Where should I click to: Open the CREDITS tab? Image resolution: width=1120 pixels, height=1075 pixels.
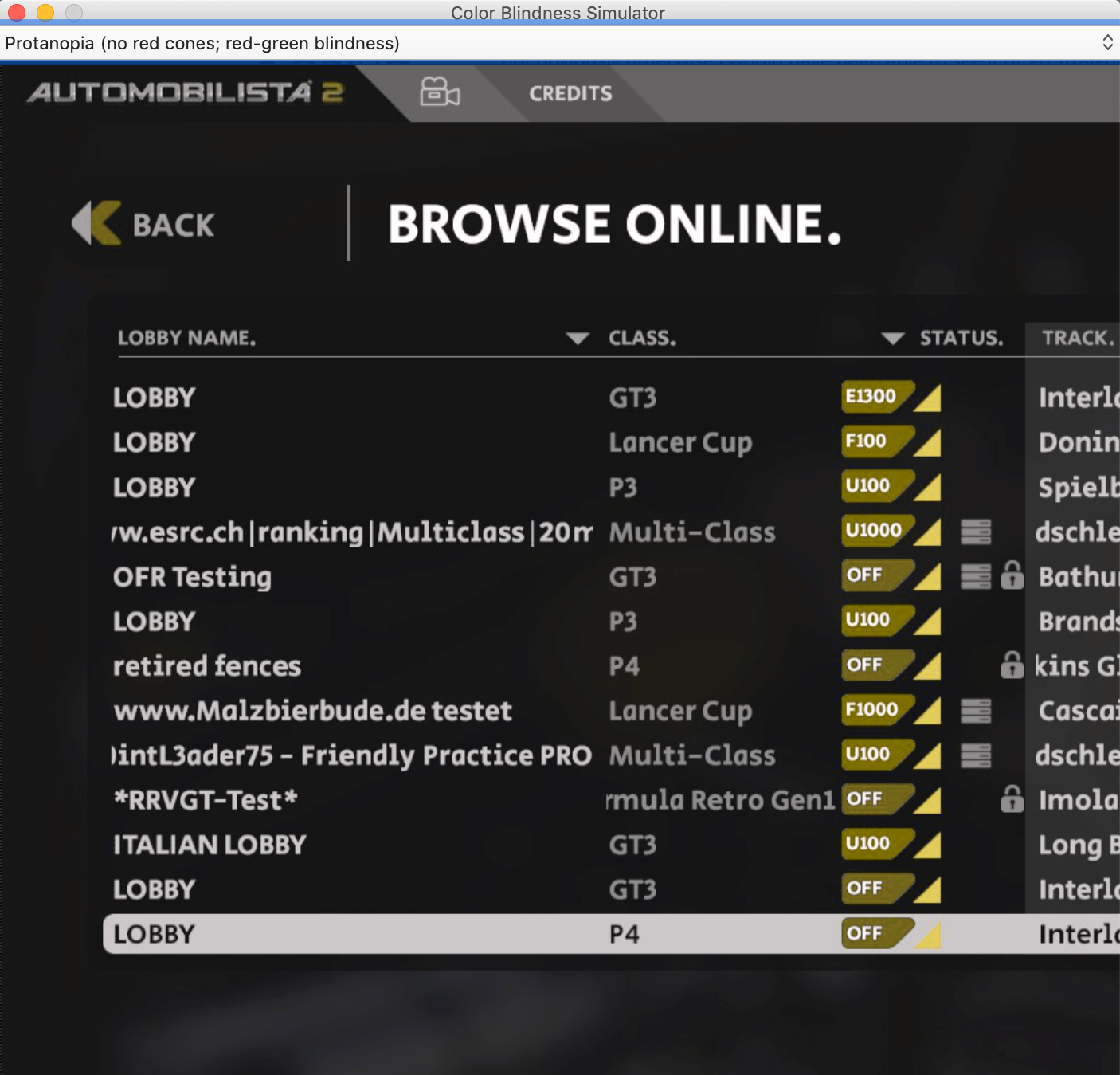click(570, 93)
